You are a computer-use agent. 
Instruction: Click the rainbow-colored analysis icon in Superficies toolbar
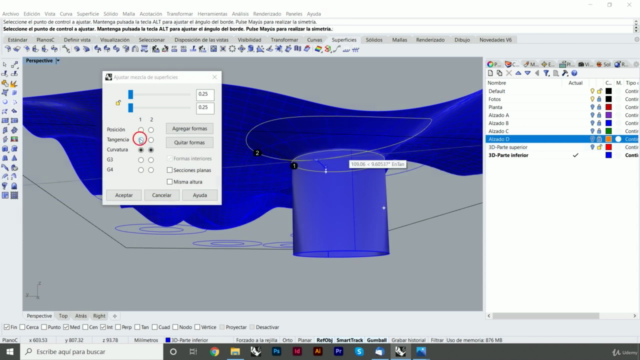tap(318, 49)
